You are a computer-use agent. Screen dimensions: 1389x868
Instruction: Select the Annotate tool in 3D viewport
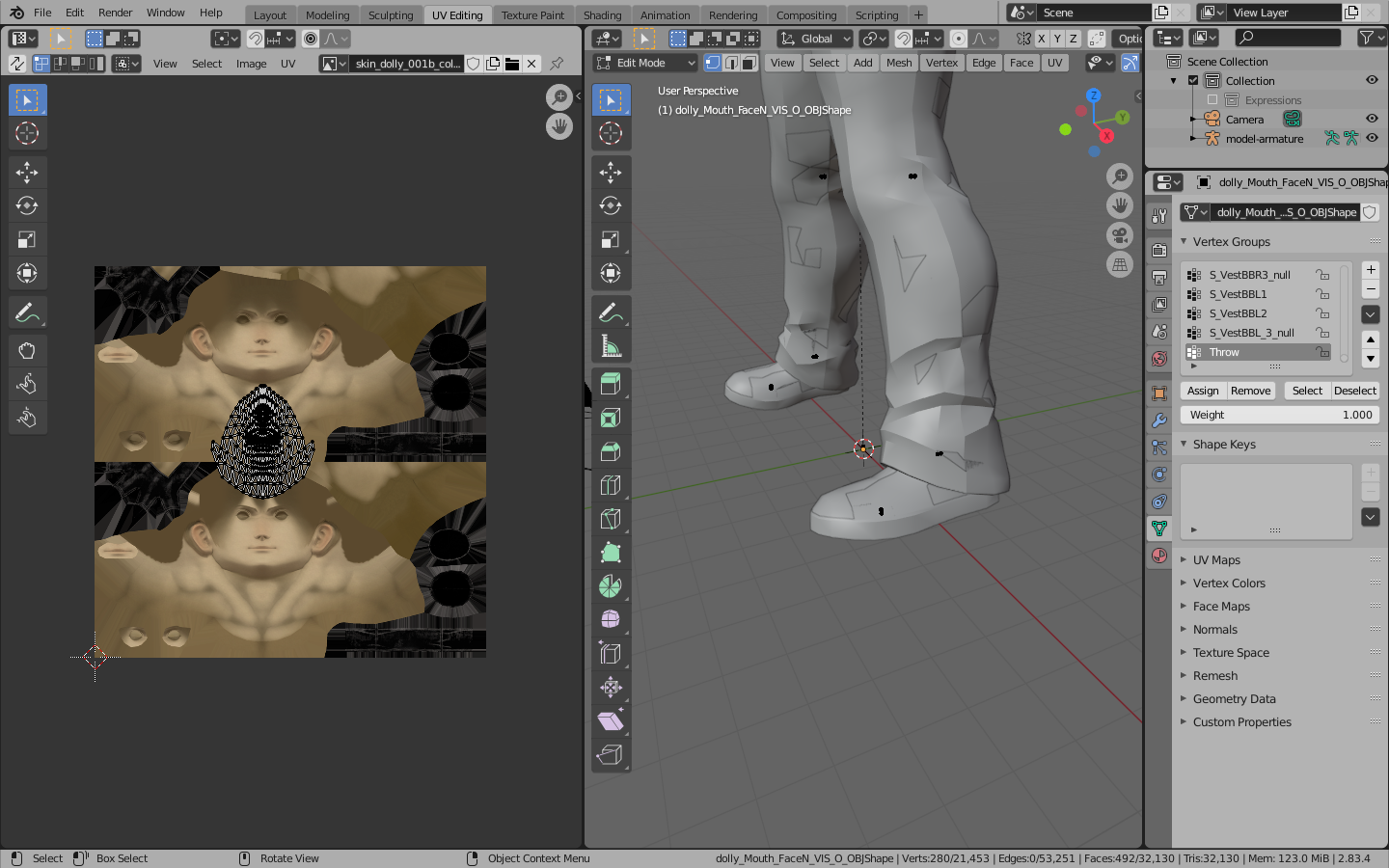[x=611, y=312]
